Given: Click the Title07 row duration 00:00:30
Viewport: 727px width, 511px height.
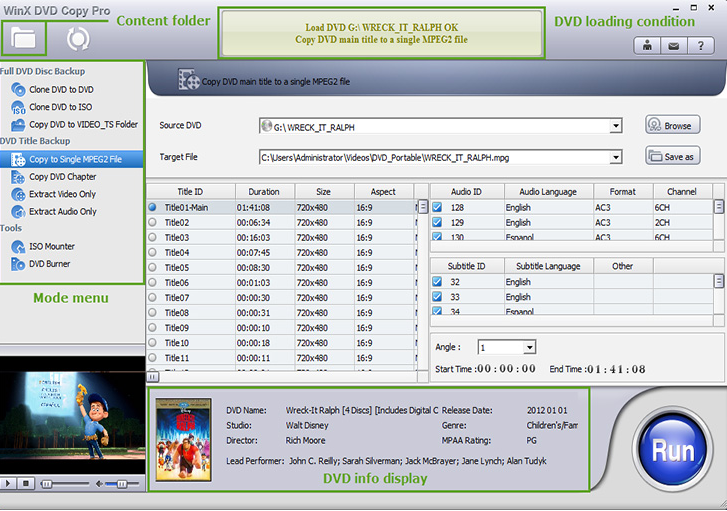Looking at the screenshot, I should tap(254, 298).
